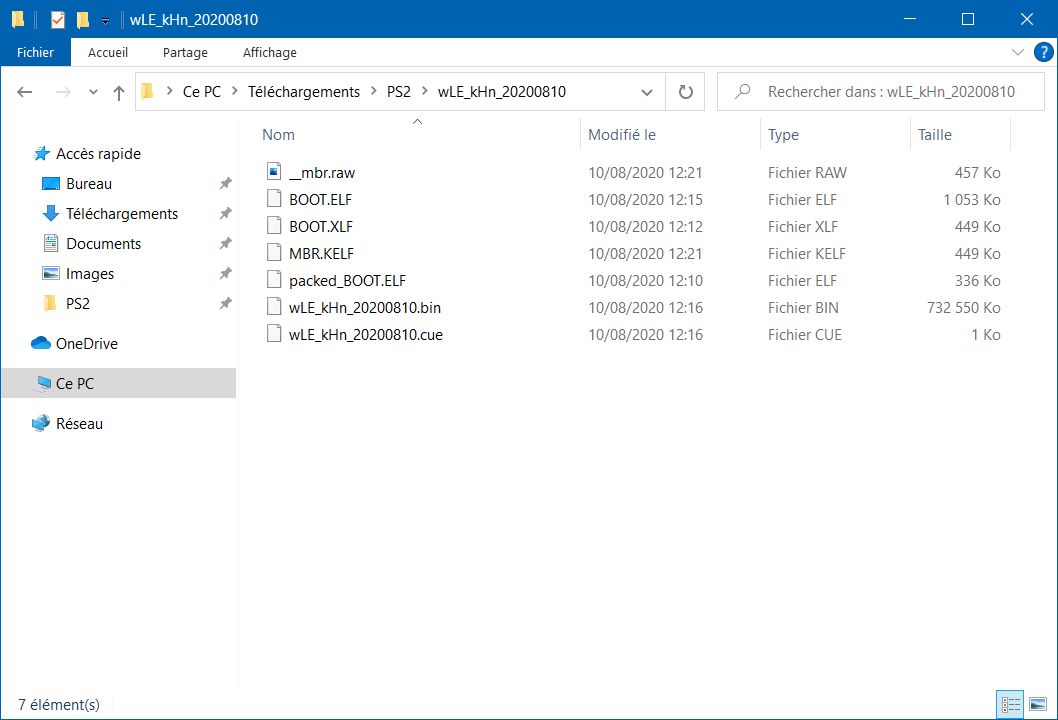The width and height of the screenshot is (1058, 720).
Task: Open Images in the navigation pane
Action: coord(90,273)
